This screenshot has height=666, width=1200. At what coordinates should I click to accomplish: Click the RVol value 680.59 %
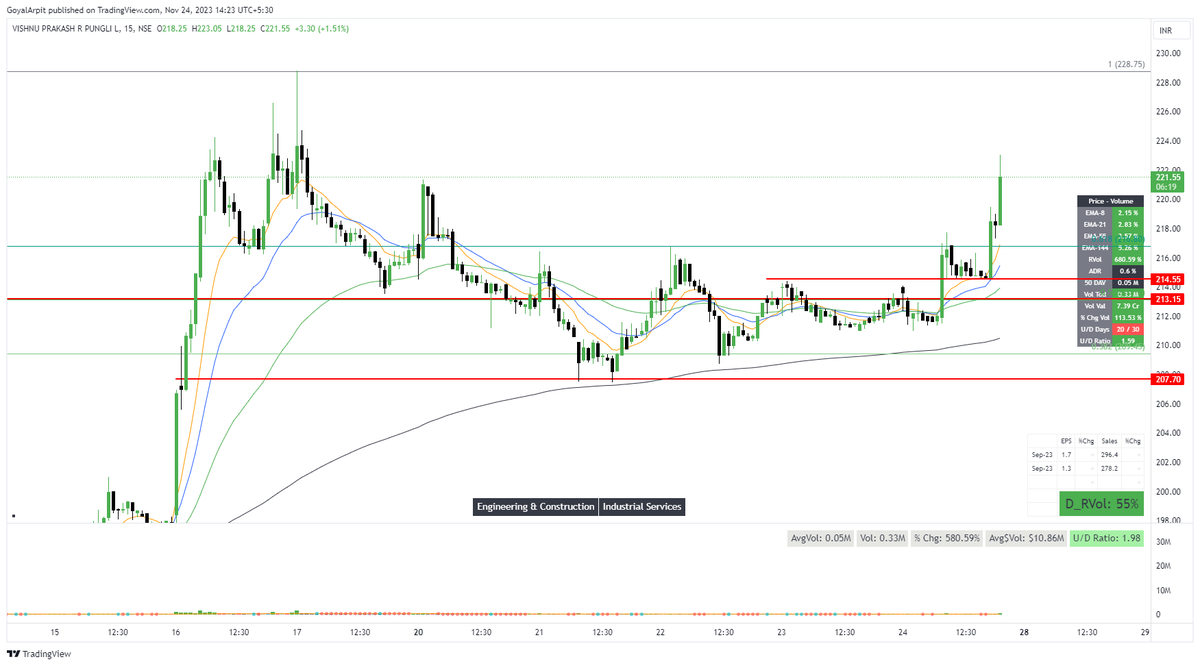click(1127, 259)
